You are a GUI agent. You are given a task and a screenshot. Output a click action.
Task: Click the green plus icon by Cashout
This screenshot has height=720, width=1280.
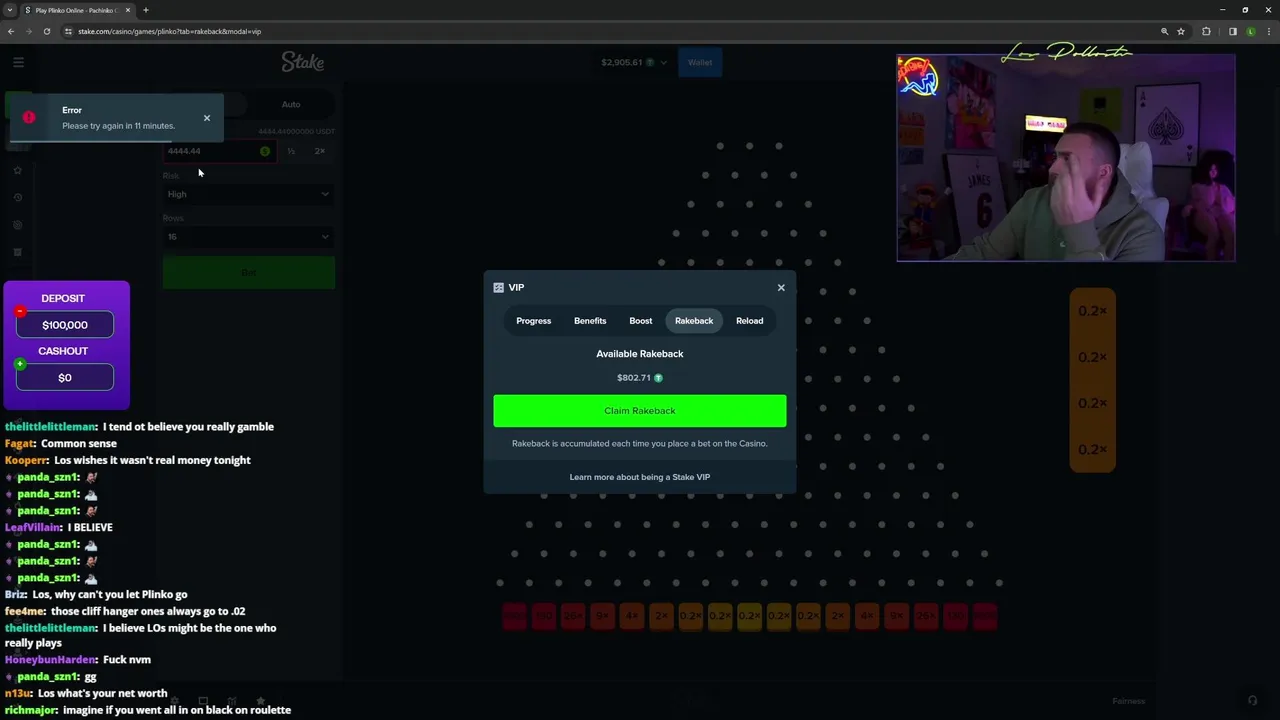tap(20, 364)
